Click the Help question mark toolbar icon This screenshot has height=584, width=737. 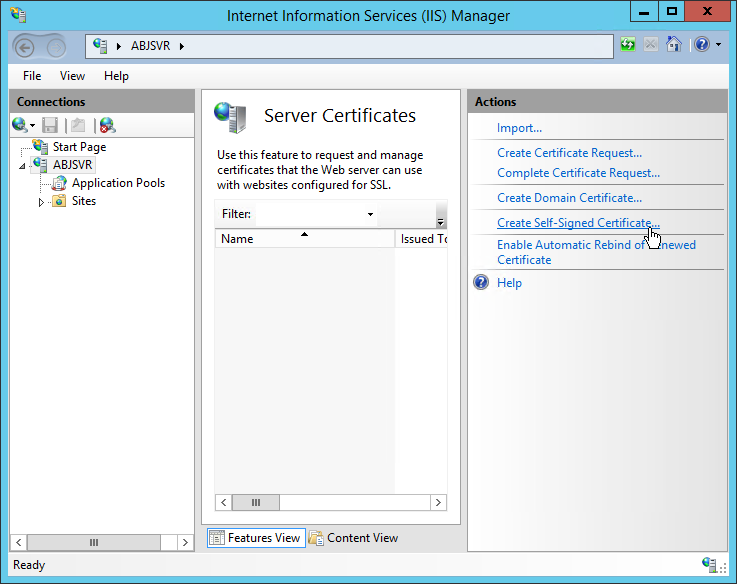pyautogui.click(x=702, y=45)
